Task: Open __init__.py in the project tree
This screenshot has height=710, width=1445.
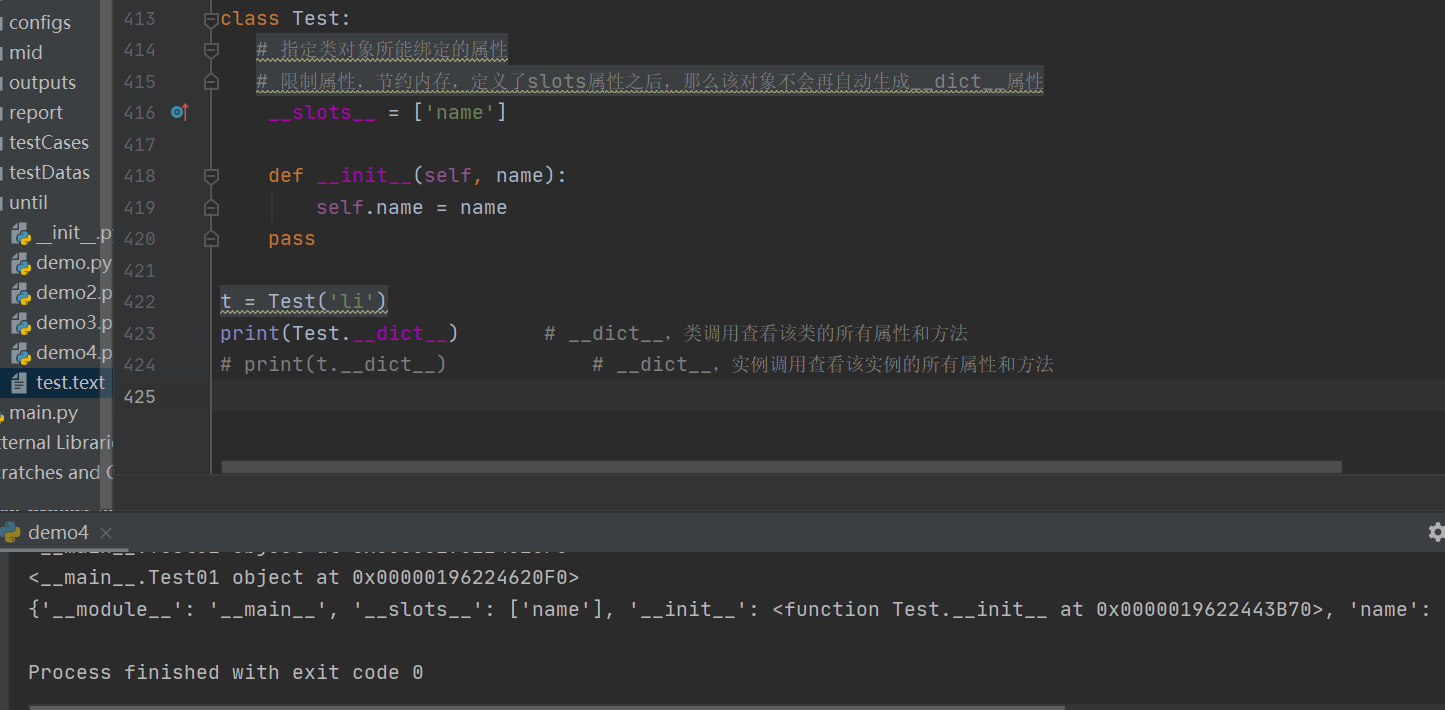Action: pos(74,233)
